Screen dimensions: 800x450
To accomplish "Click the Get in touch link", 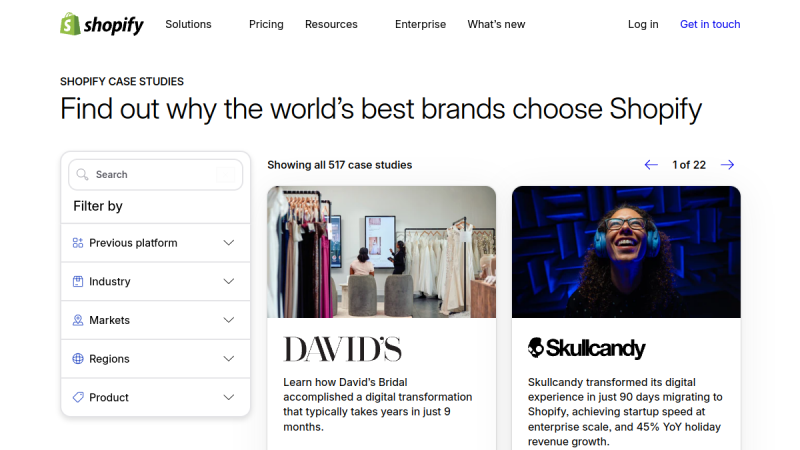I will [x=710, y=24].
